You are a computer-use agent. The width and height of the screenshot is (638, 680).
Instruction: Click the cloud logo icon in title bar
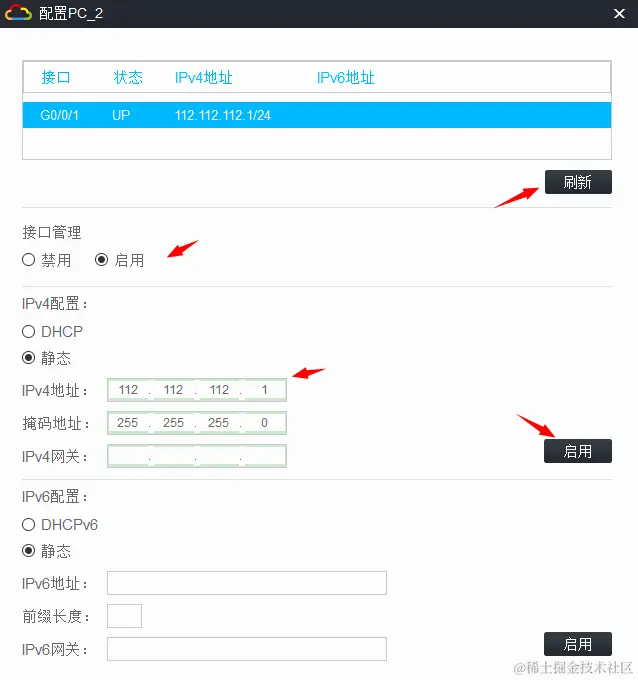point(18,13)
